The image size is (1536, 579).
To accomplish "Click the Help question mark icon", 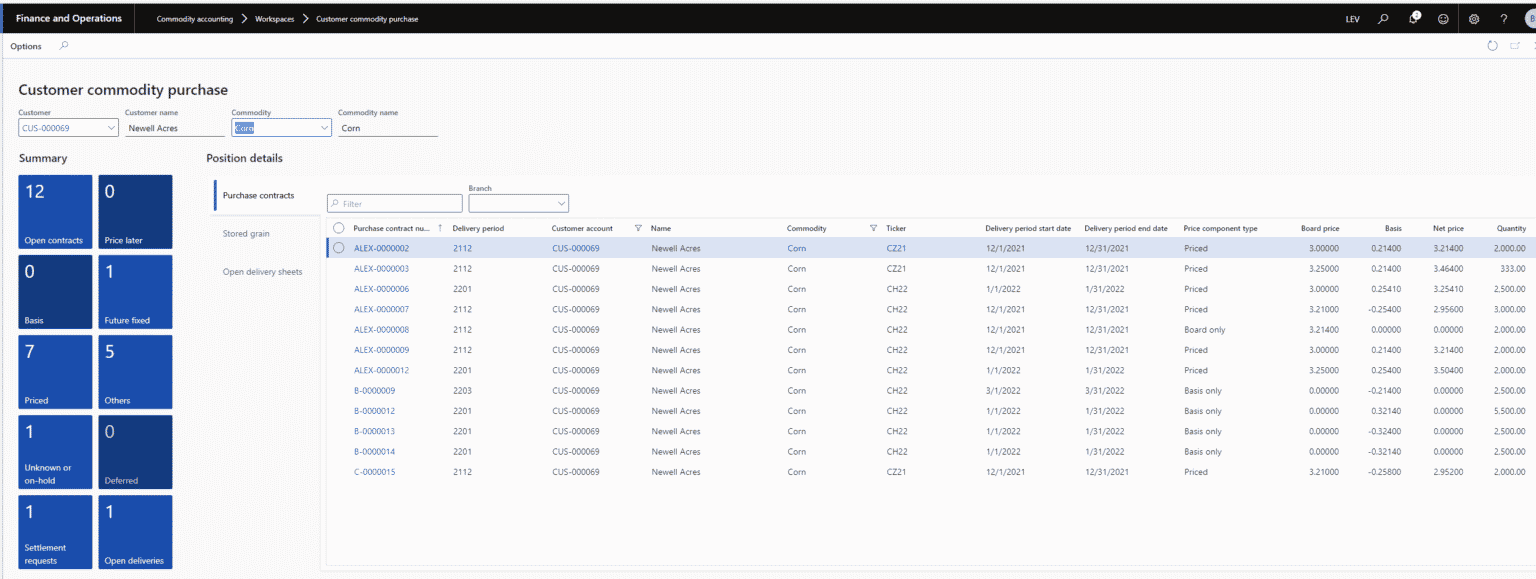I will tap(1502, 18).
